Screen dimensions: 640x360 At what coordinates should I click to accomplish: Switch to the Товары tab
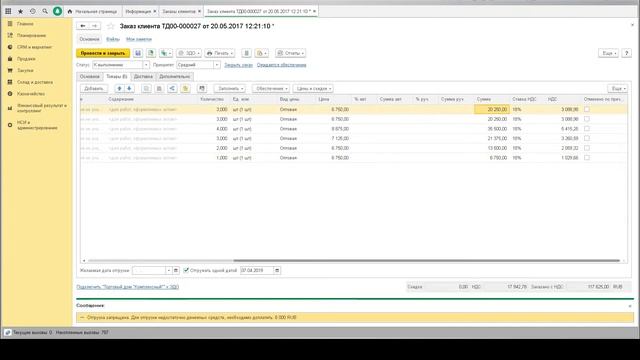[x=116, y=77]
